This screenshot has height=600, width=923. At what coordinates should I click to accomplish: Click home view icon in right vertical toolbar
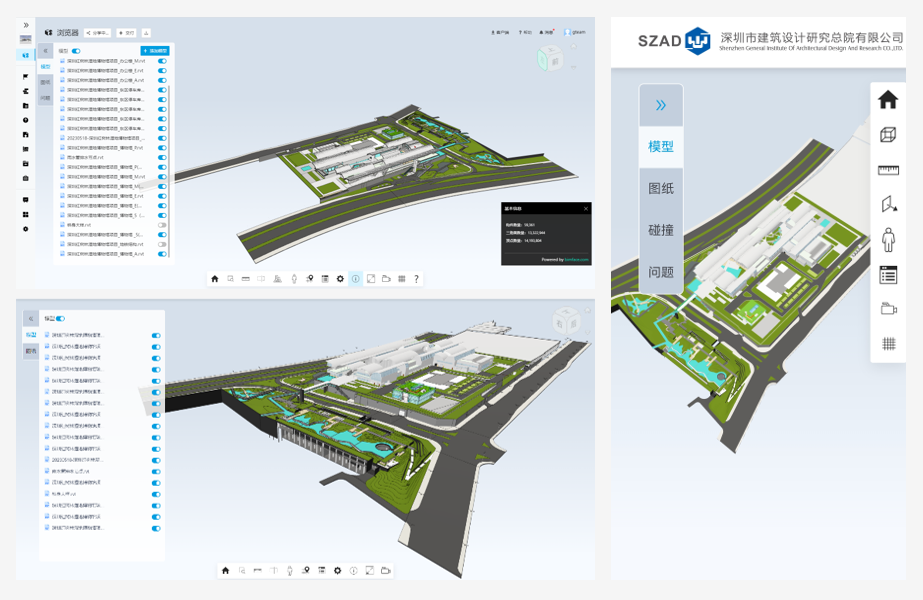887,100
